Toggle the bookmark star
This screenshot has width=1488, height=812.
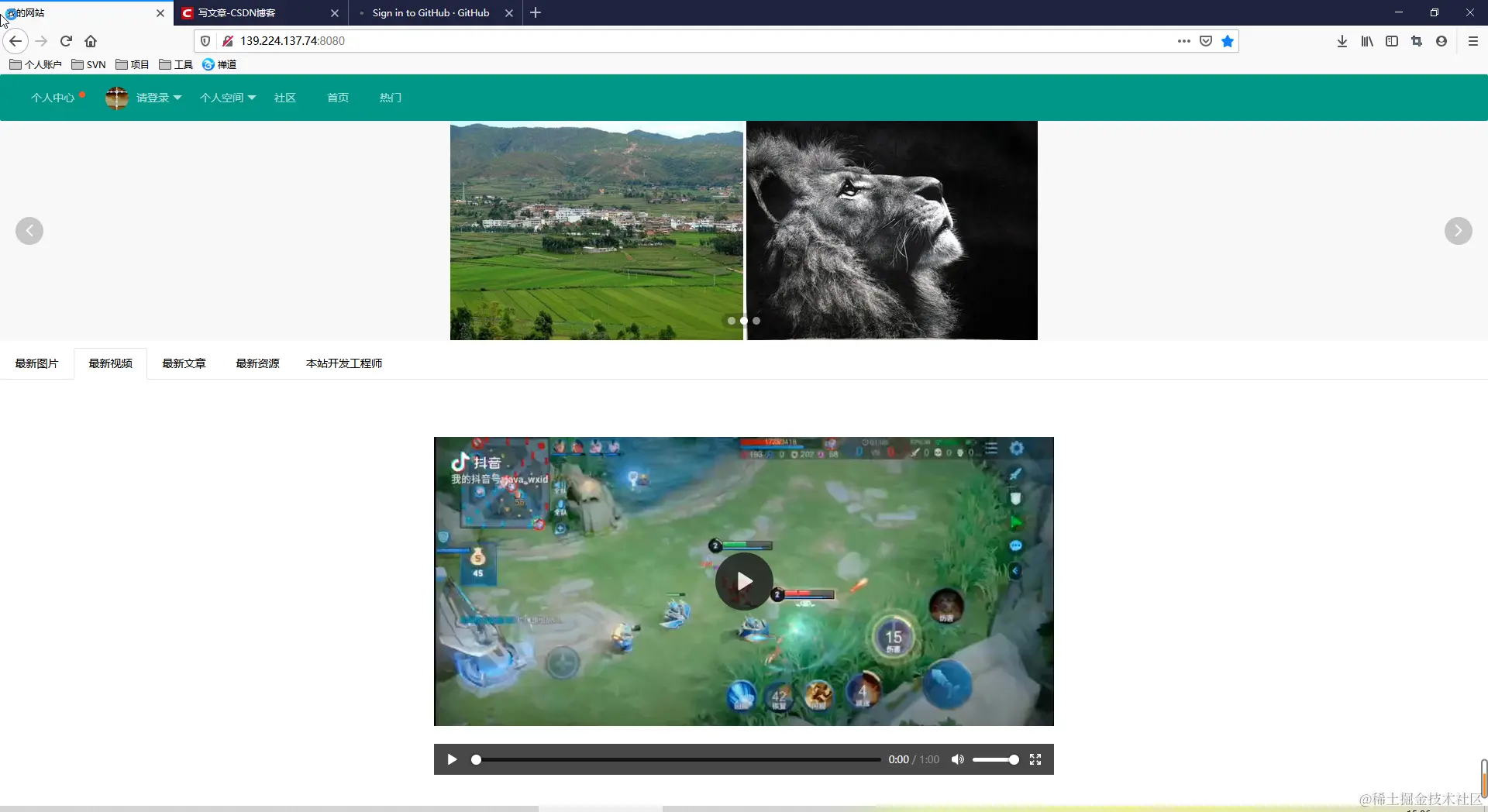click(1228, 41)
